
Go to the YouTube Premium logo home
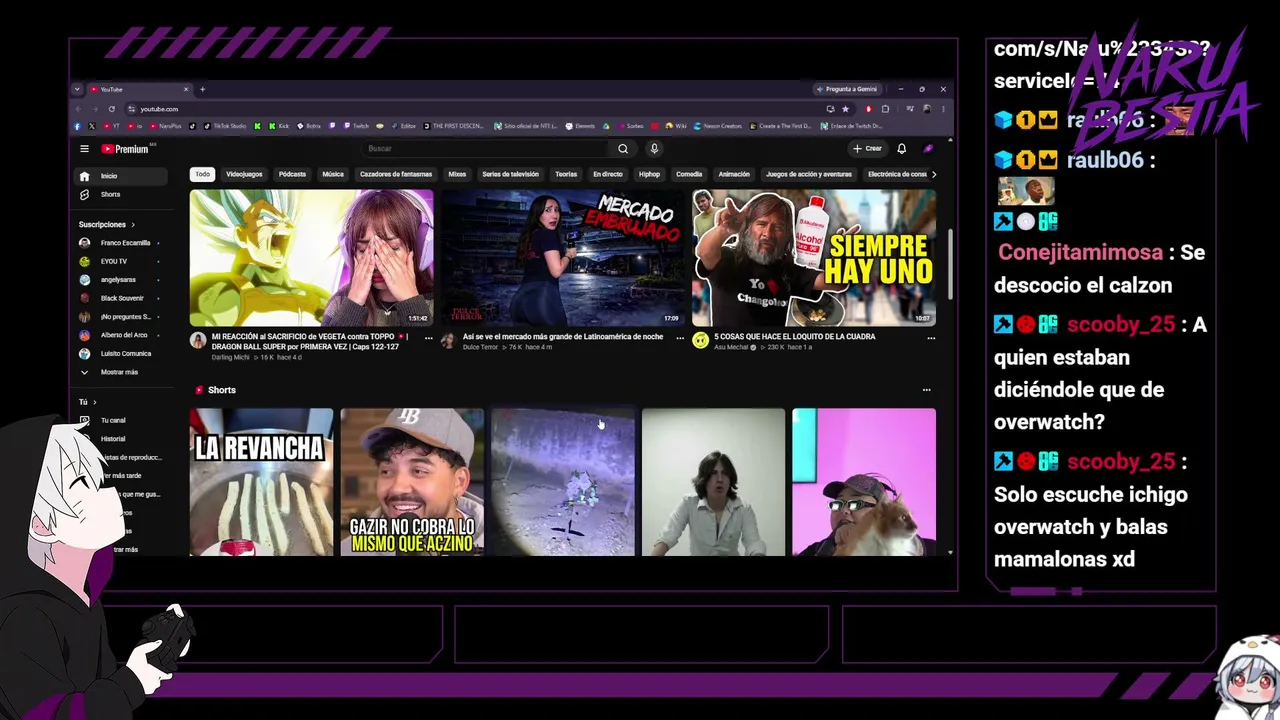click(125, 149)
